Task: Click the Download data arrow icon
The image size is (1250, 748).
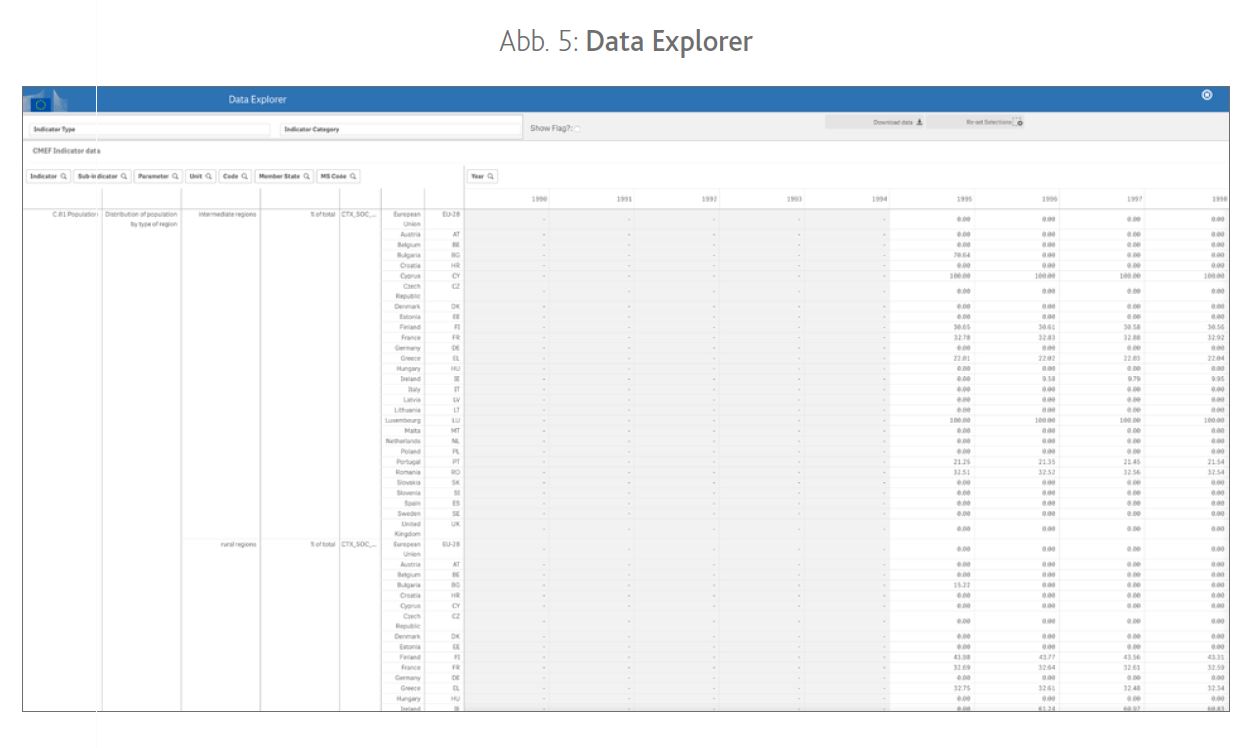Action: (919, 122)
